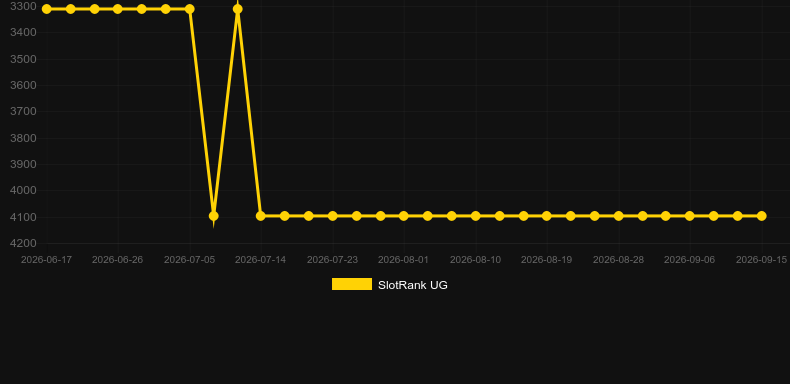This screenshot has height=384, width=790.
Task: Click the spike data point at 3300 after the dip
Action: tap(237, 9)
